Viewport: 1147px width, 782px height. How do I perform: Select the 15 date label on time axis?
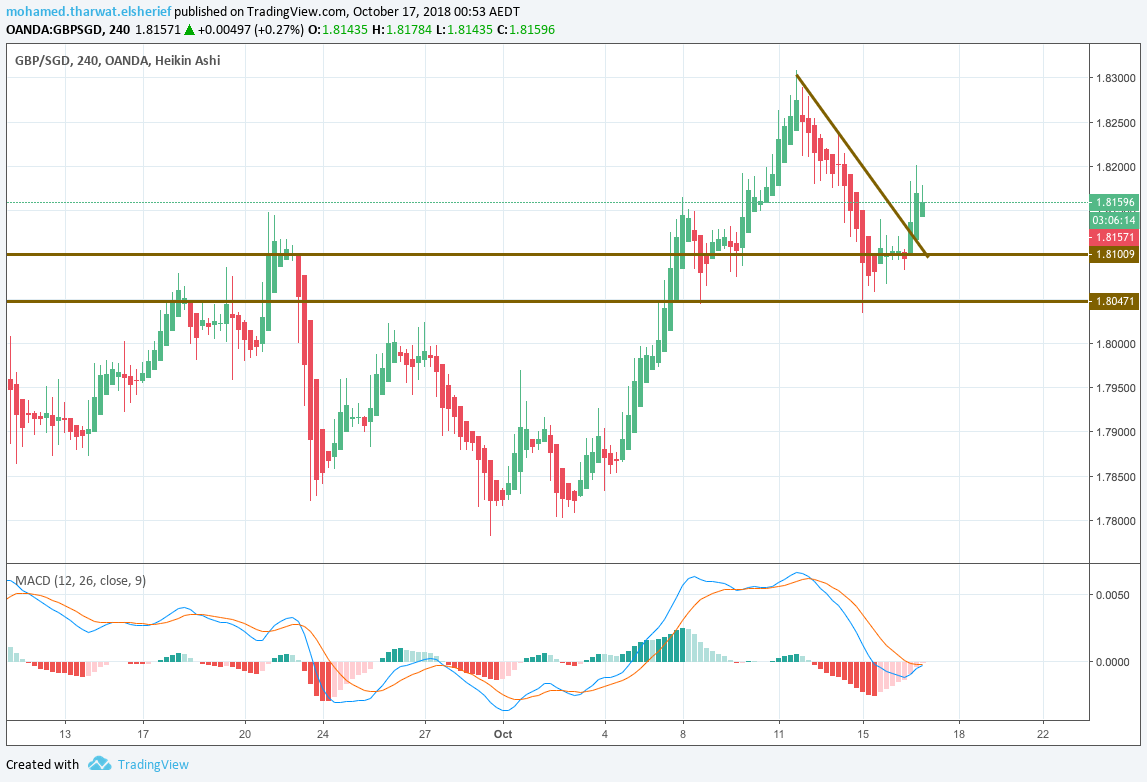[x=863, y=734]
